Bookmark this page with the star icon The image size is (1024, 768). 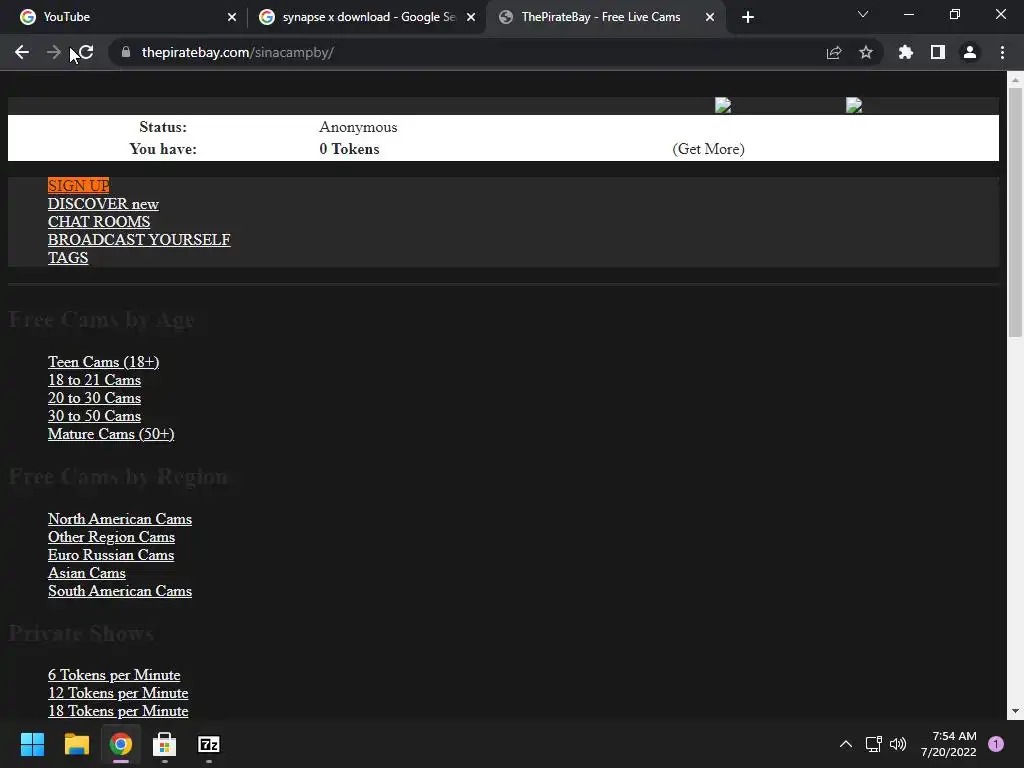click(866, 52)
